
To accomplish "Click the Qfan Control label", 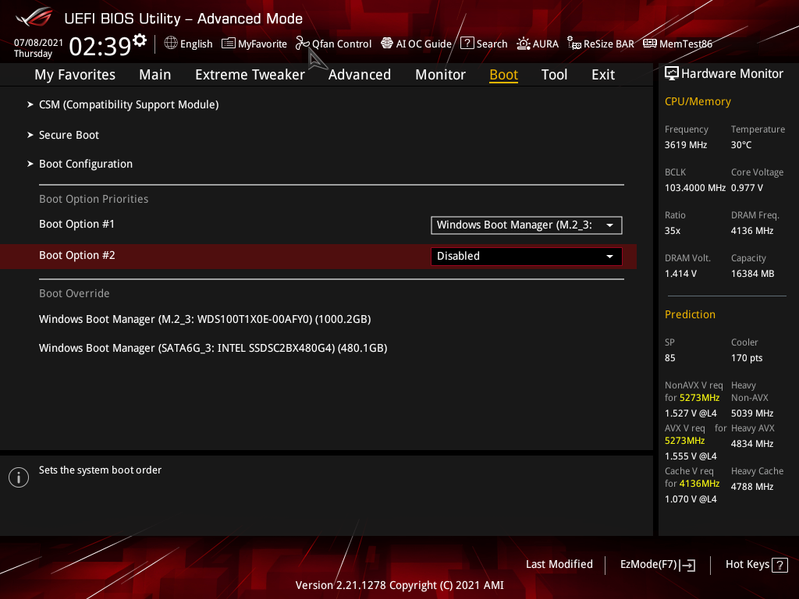I will click(x=341, y=44).
